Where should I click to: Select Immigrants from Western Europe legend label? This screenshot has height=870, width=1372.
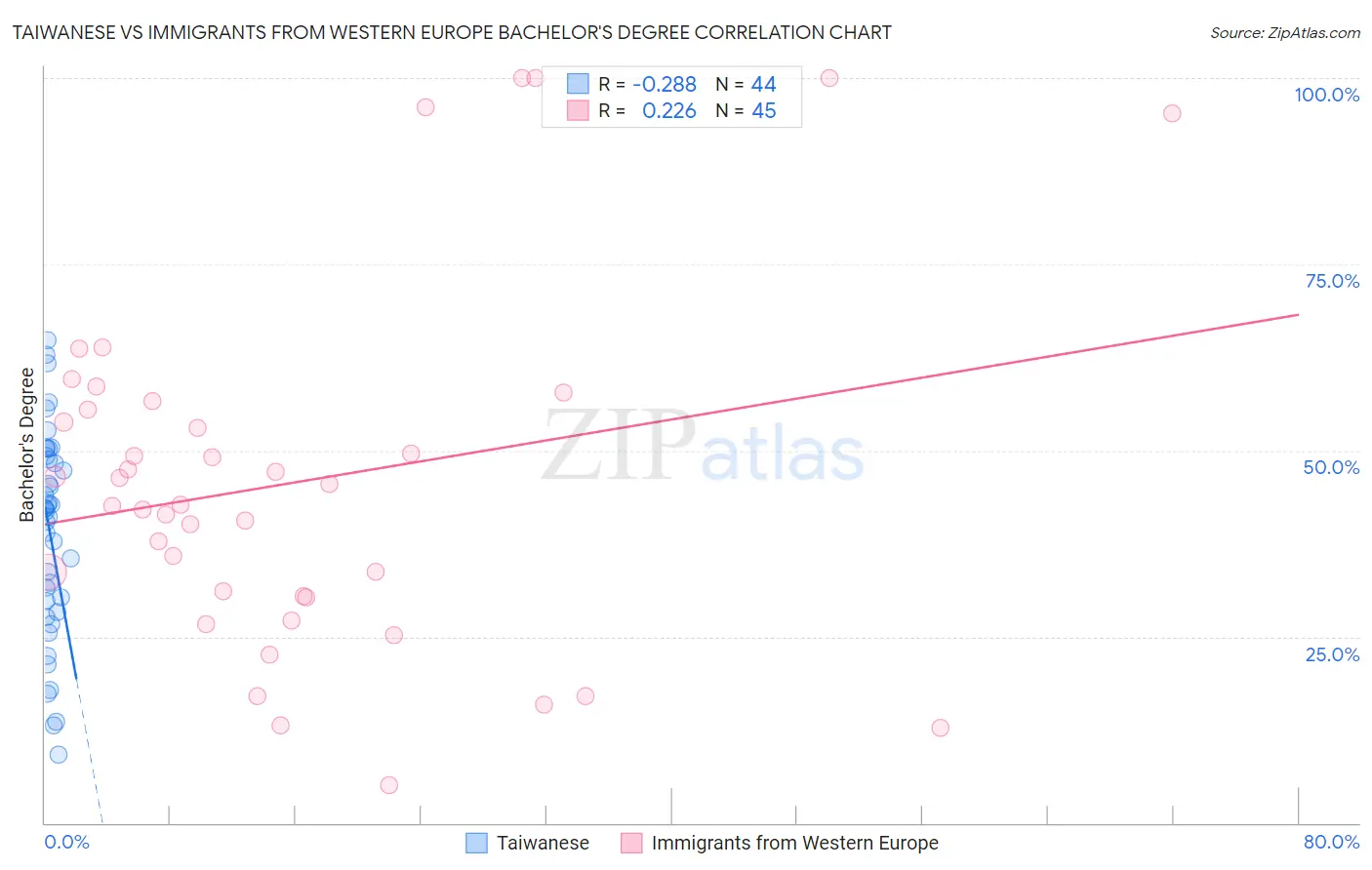coord(794,843)
